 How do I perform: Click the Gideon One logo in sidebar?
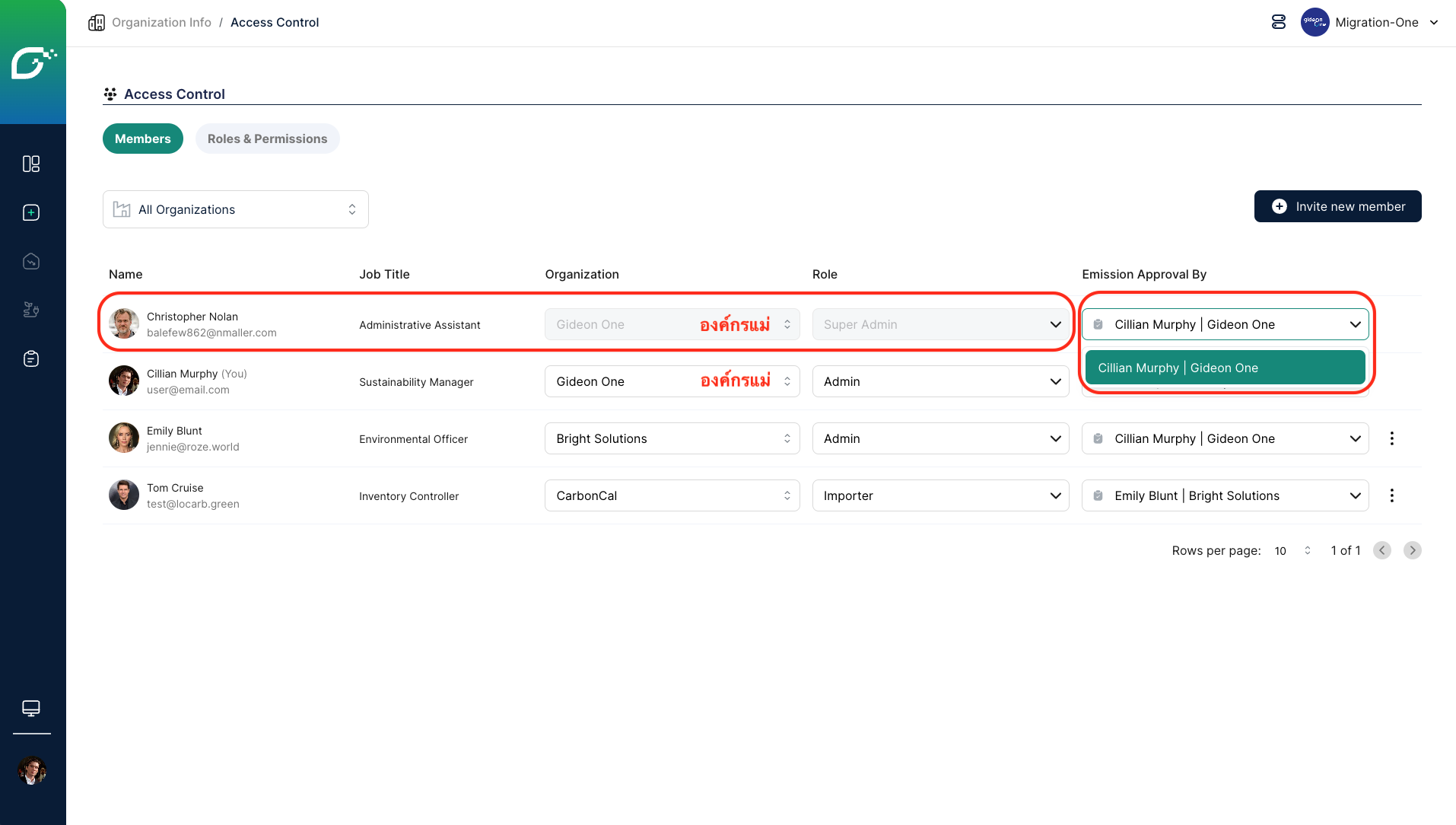pyautogui.click(x=33, y=62)
